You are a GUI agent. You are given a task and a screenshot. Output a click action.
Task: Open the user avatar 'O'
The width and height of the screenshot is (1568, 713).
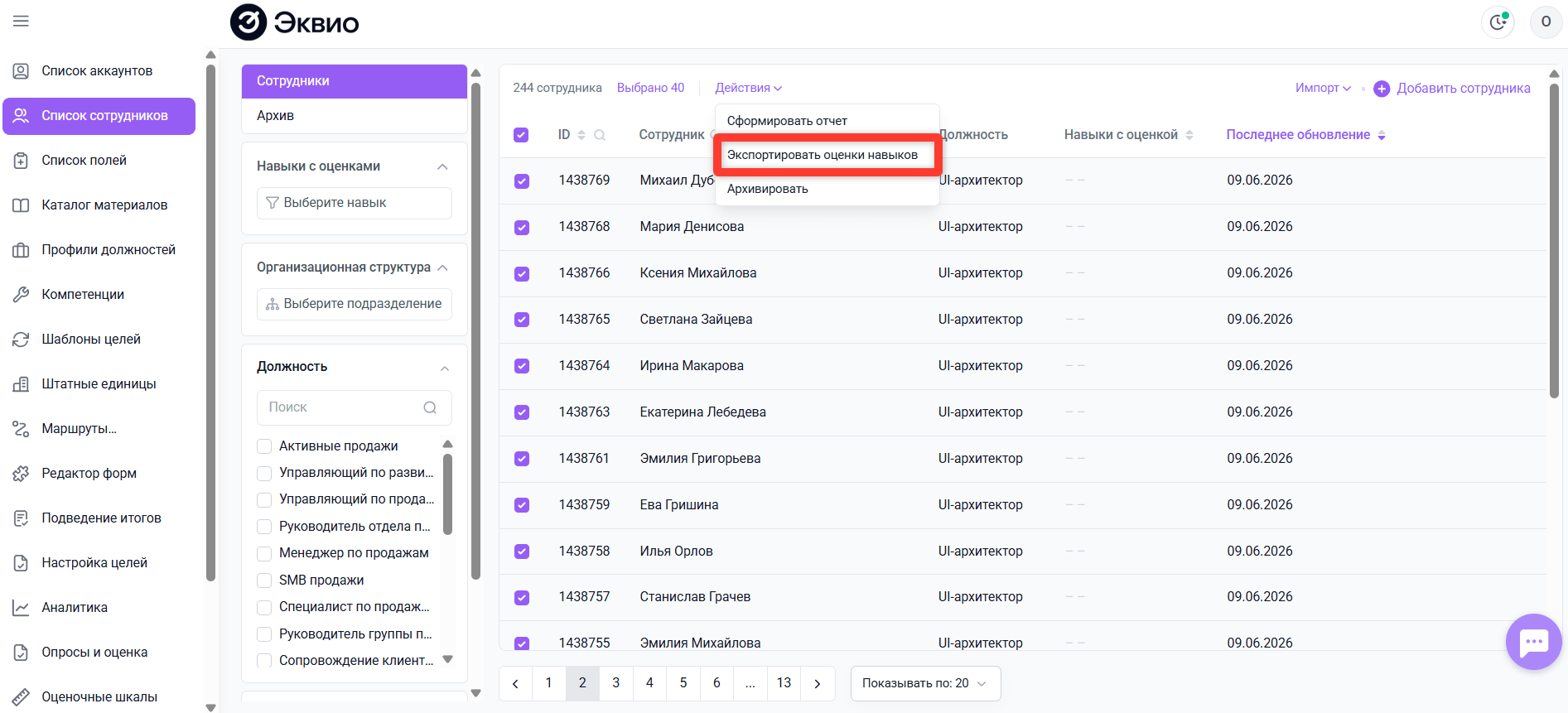click(1546, 22)
